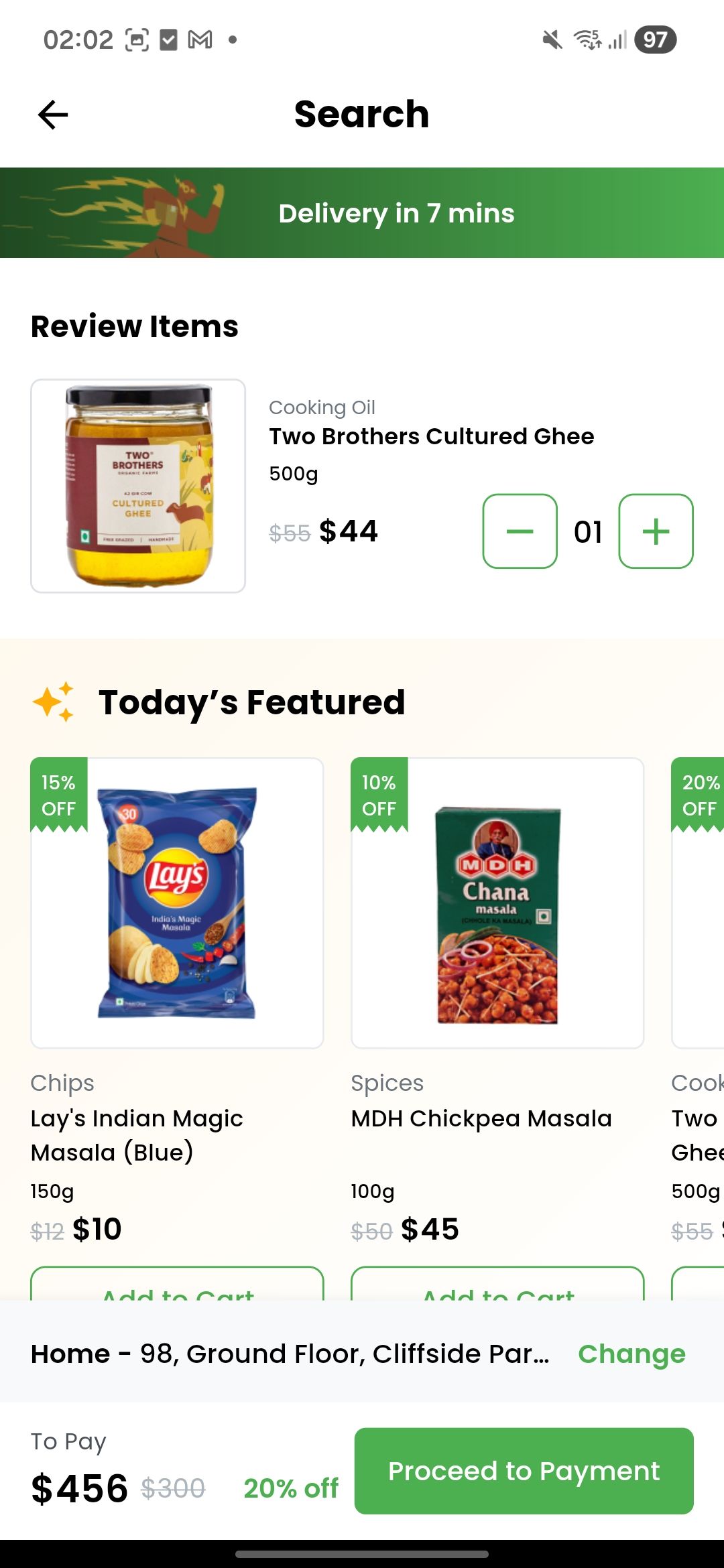
Task: Decrease ghee quantity with minus button
Action: pos(520,531)
